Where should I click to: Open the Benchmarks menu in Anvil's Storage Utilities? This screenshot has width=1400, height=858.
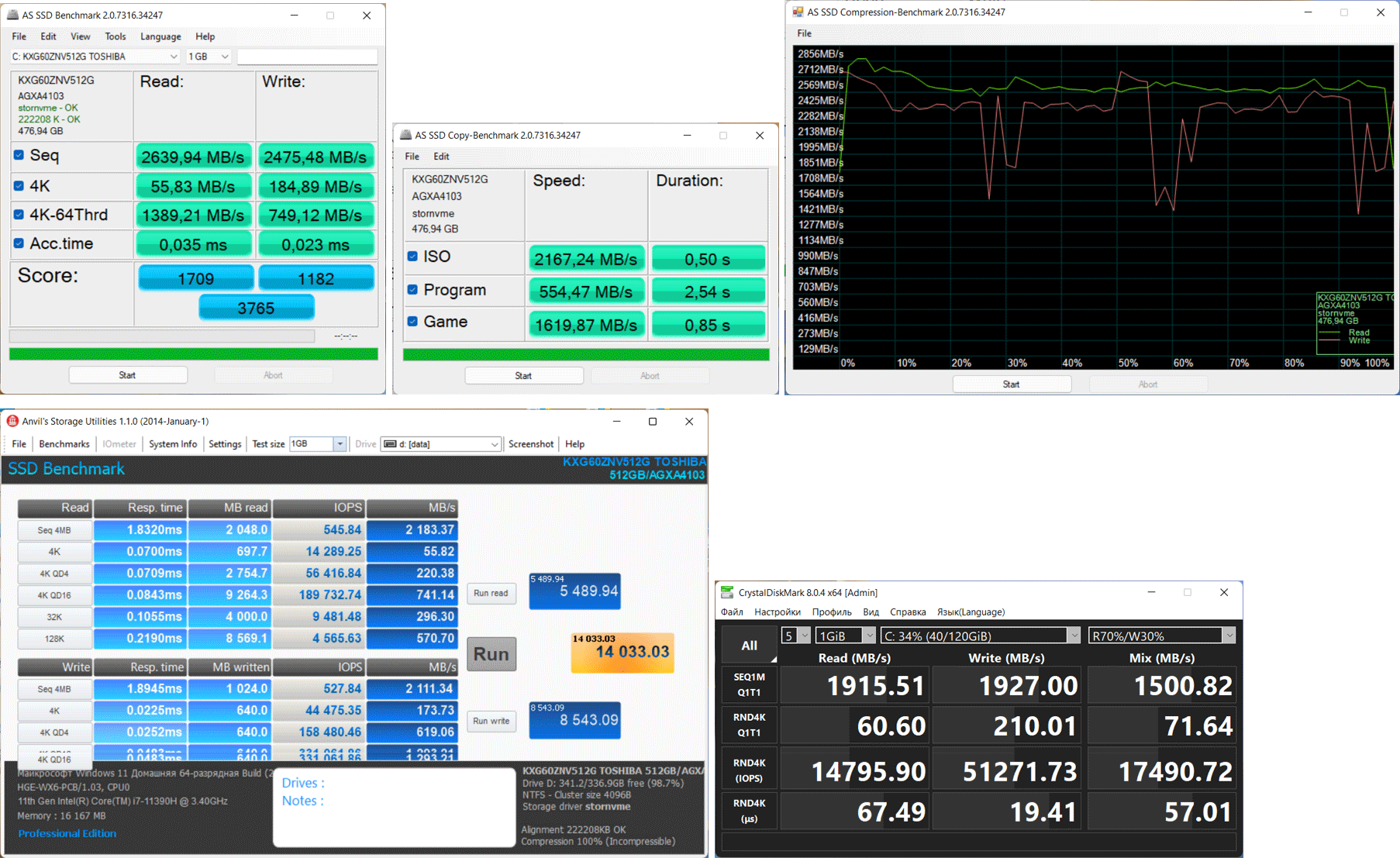click(x=64, y=444)
